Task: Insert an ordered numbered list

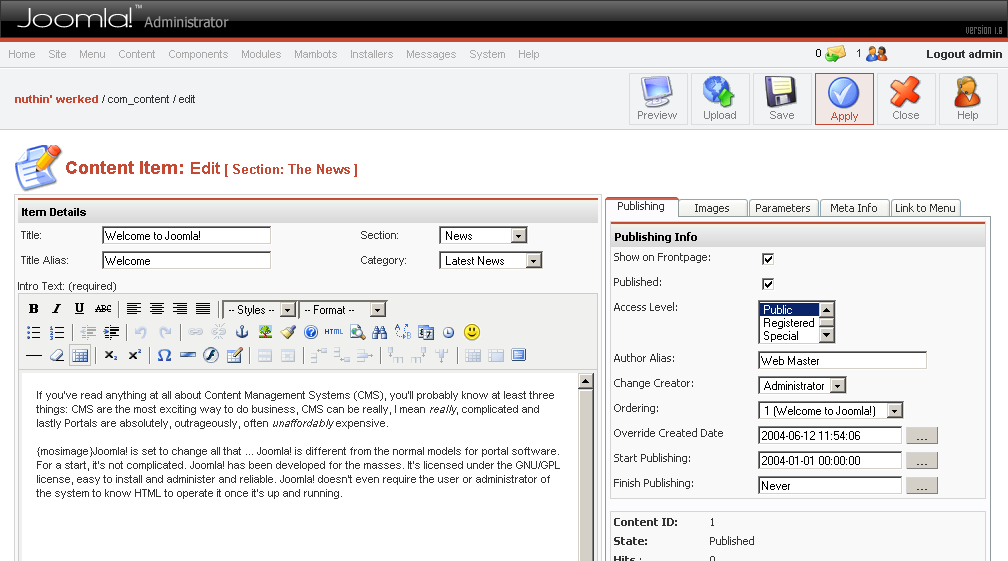Action: click(x=57, y=332)
